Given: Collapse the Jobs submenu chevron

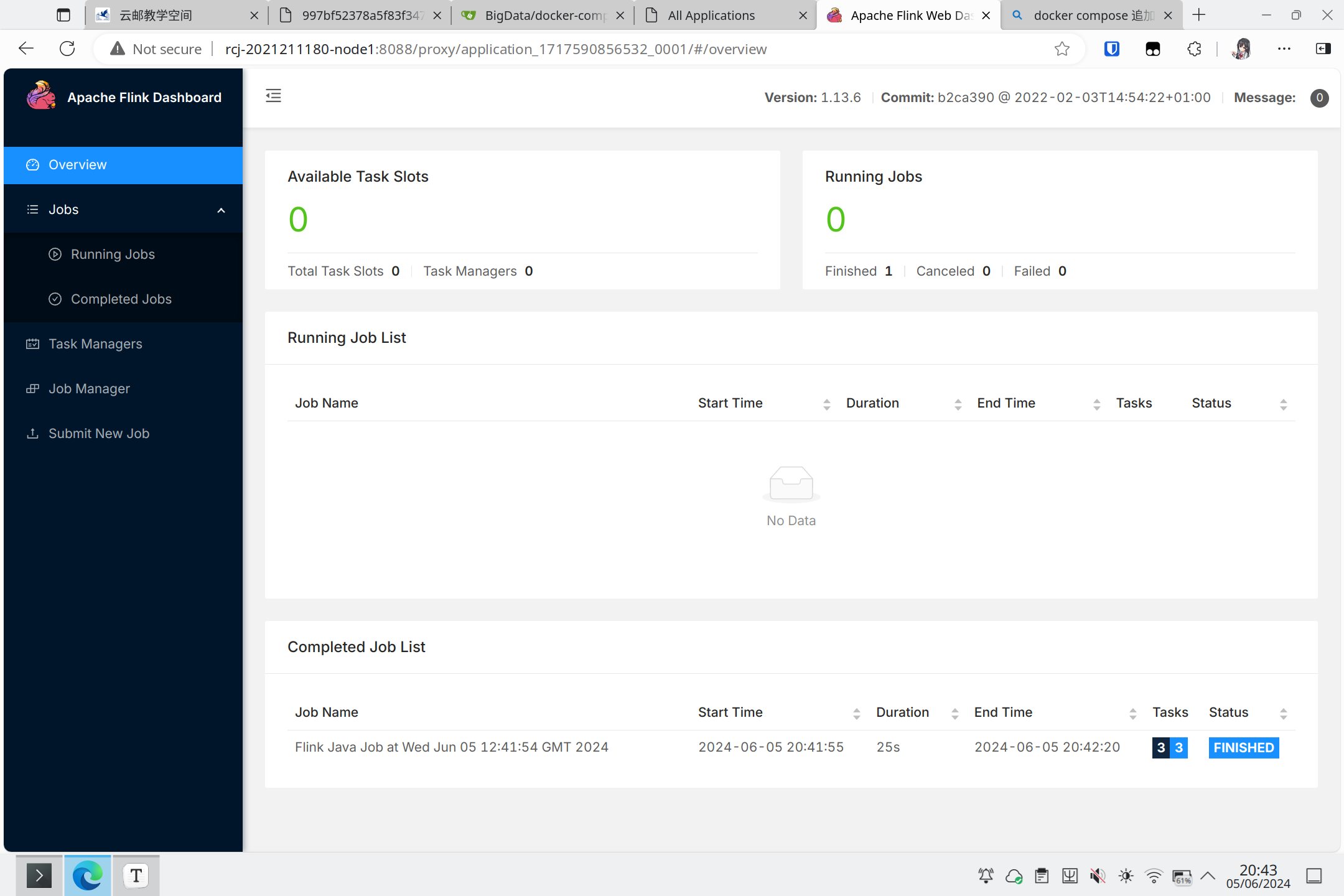Looking at the screenshot, I should [221, 210].
